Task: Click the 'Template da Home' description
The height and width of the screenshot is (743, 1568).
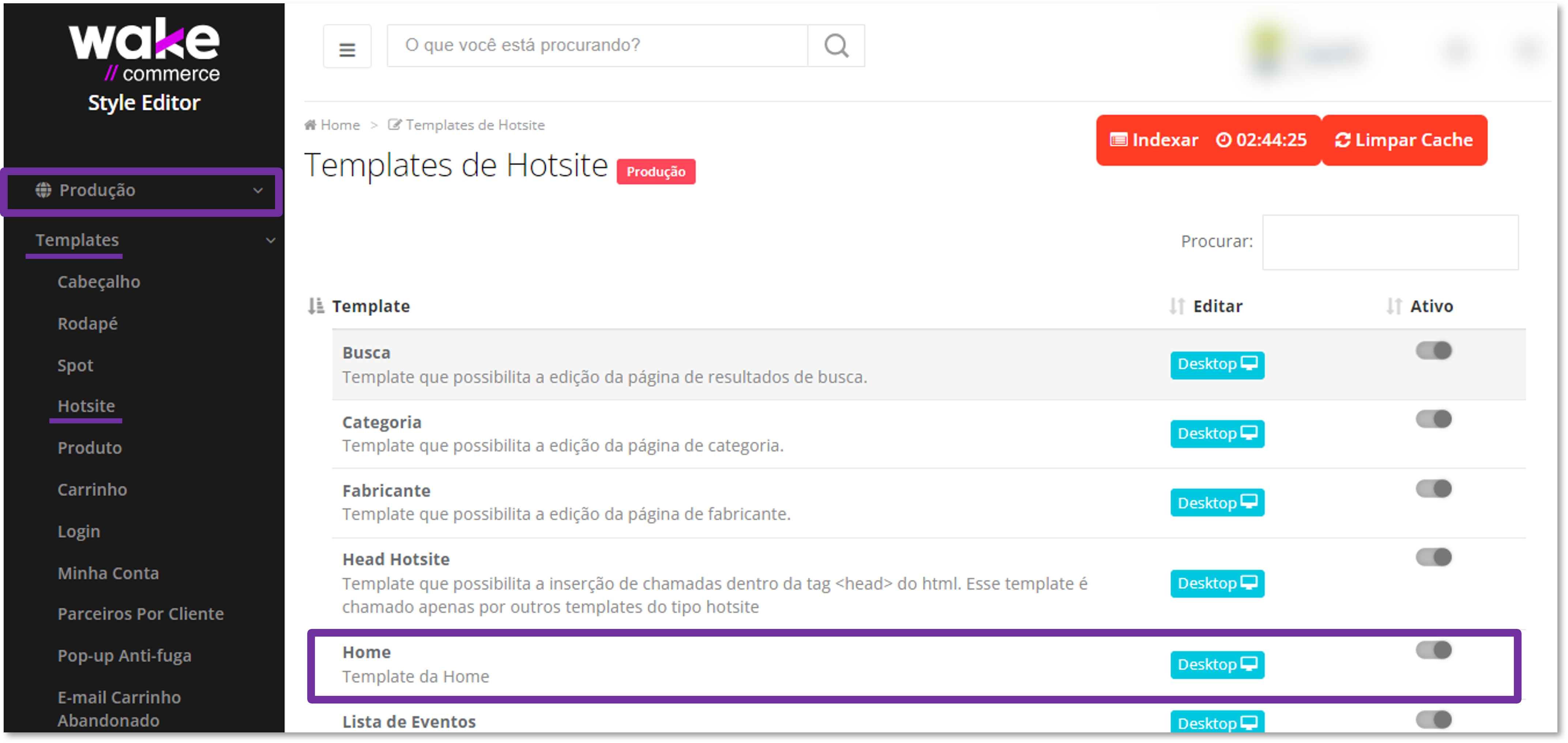Action: 416,677
